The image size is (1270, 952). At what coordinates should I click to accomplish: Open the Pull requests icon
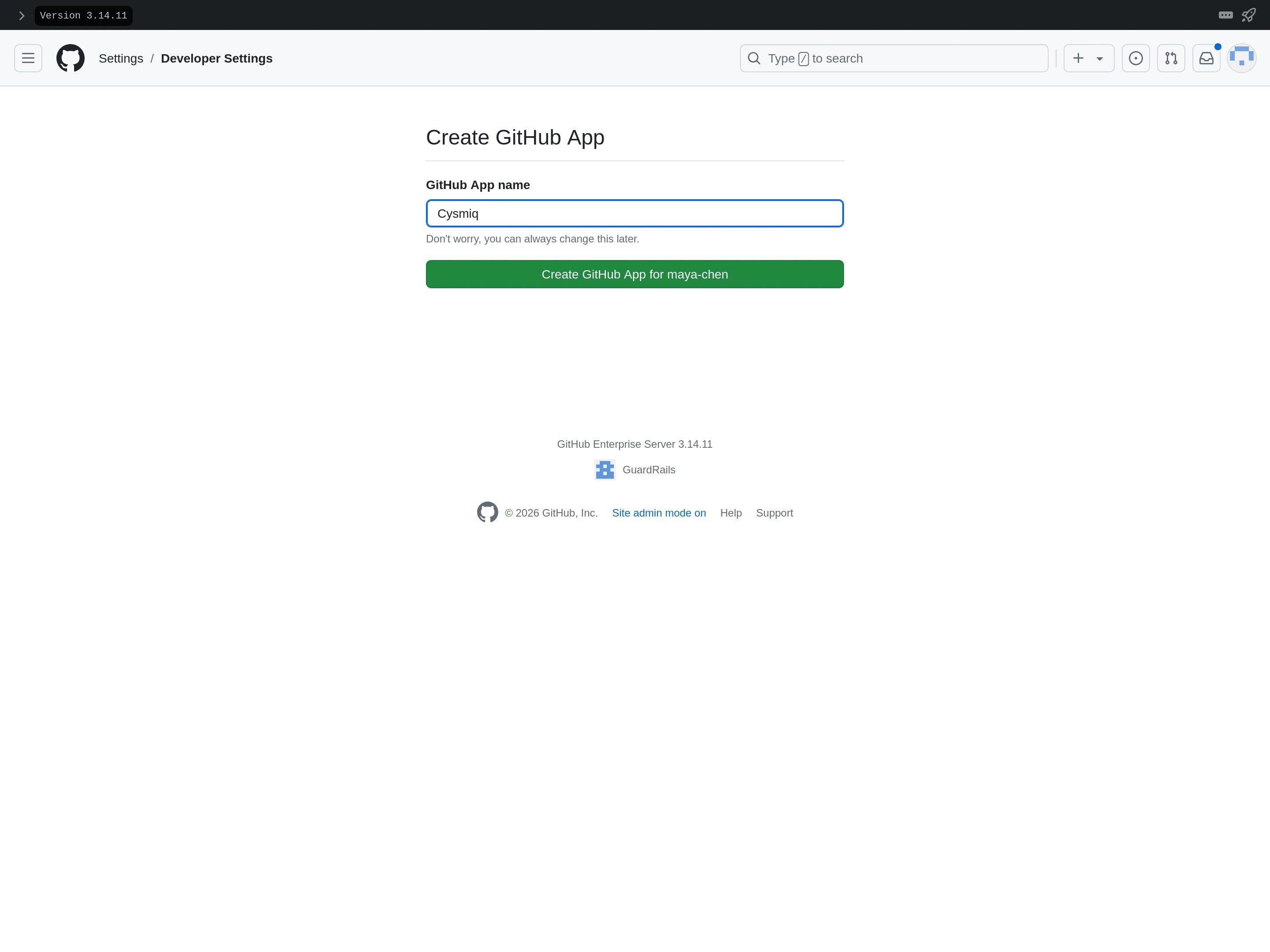click(x=1171, y=58)
